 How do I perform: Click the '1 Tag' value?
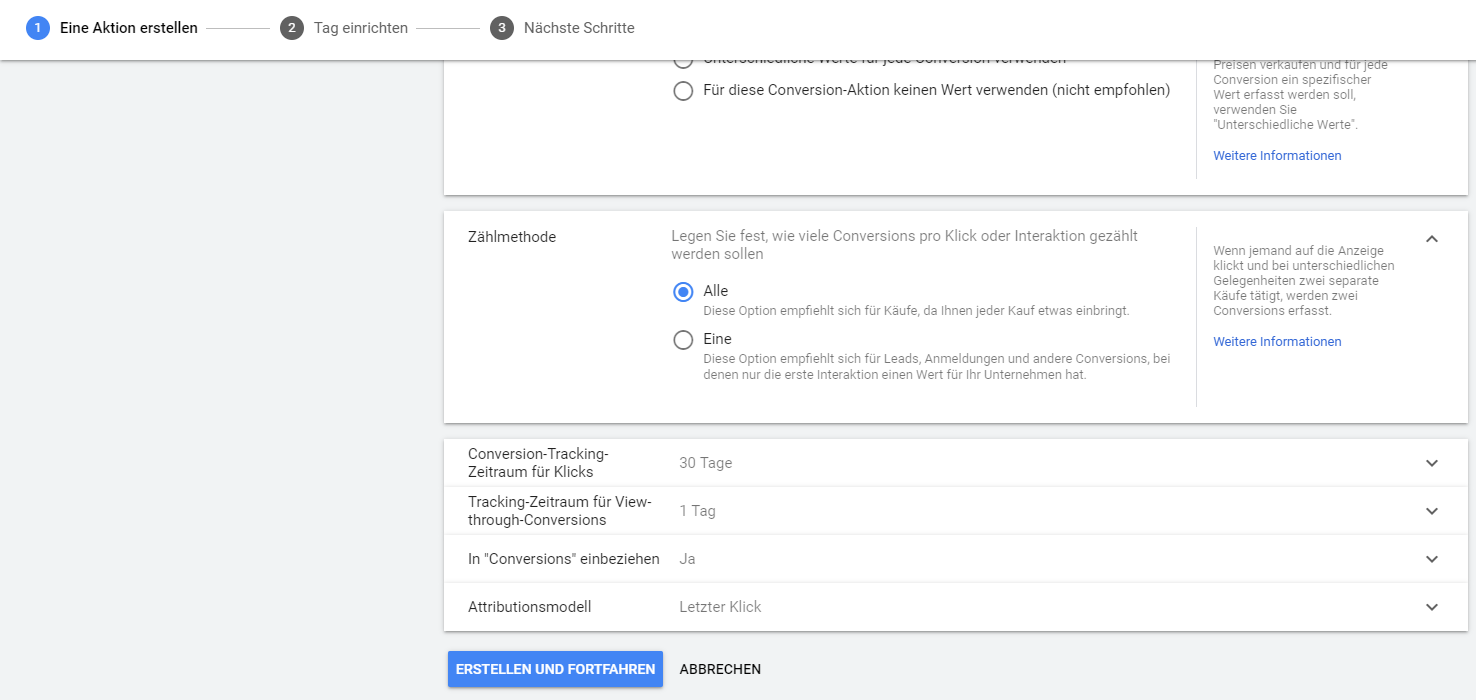(x=697, y=511)
